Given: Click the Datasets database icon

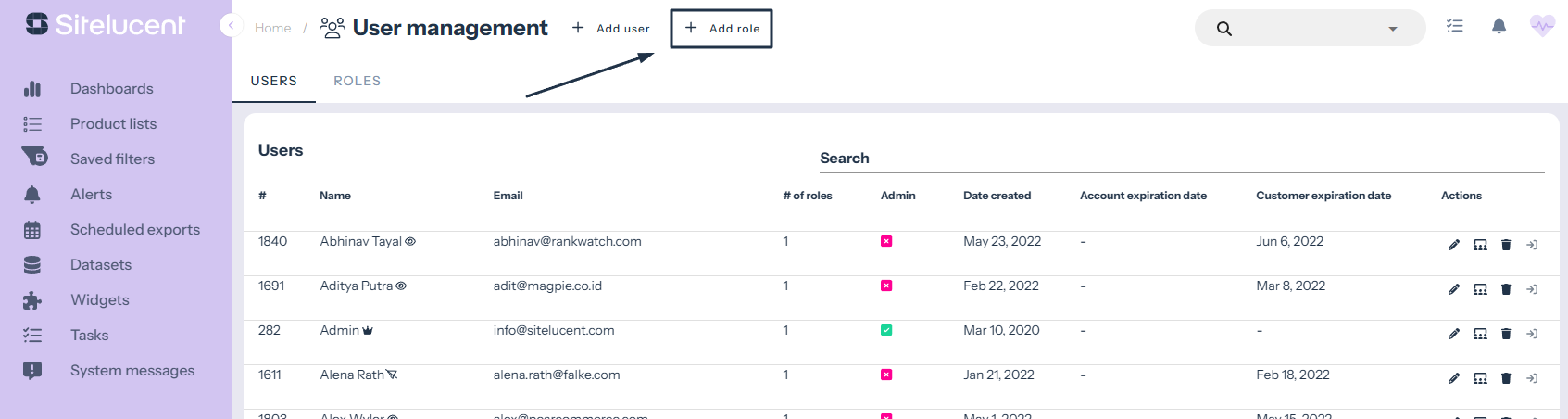Looking at the screenshot, I should coord(32,265).
